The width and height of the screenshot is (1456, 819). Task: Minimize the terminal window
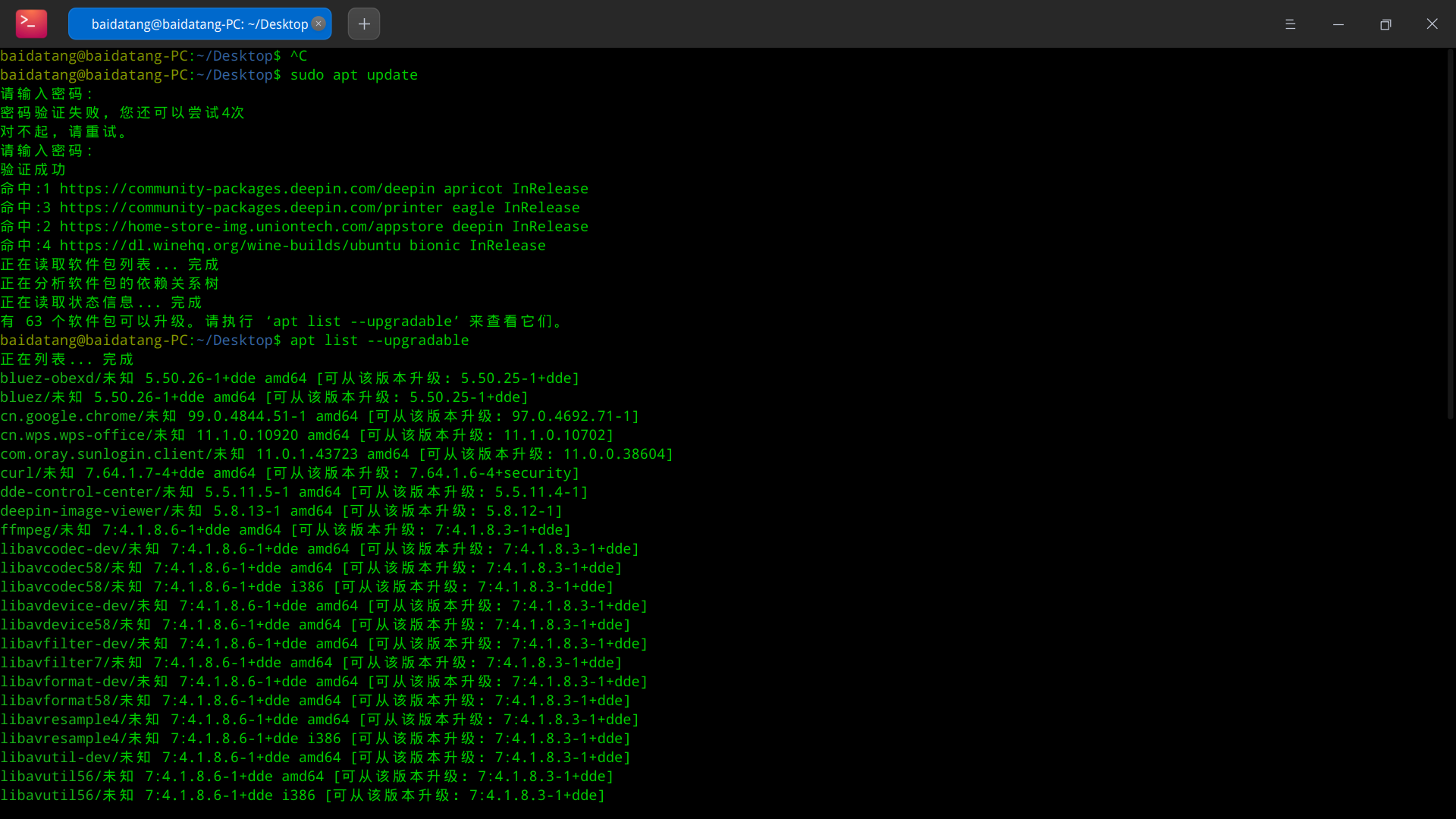[1338, 24]
